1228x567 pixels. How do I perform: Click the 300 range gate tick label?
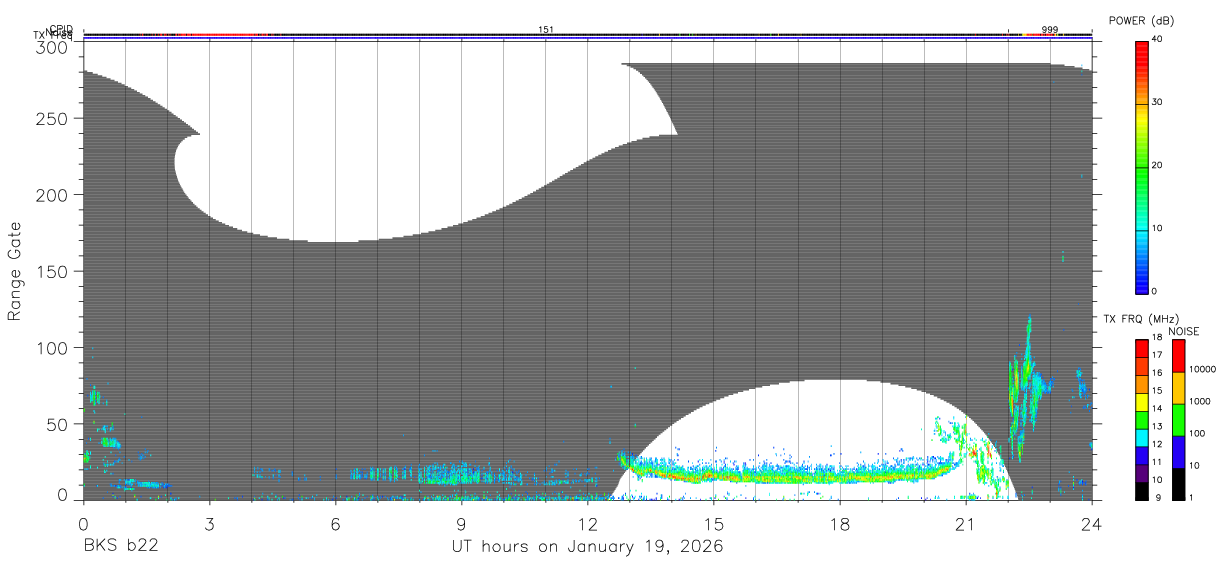pyautogui.click(x=53, y=47)
